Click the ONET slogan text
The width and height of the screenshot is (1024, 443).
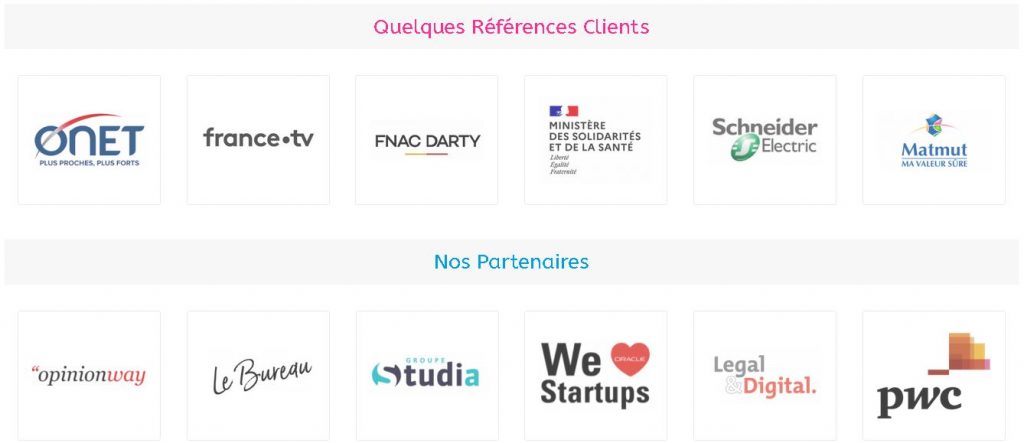click(x=89, y=162)
